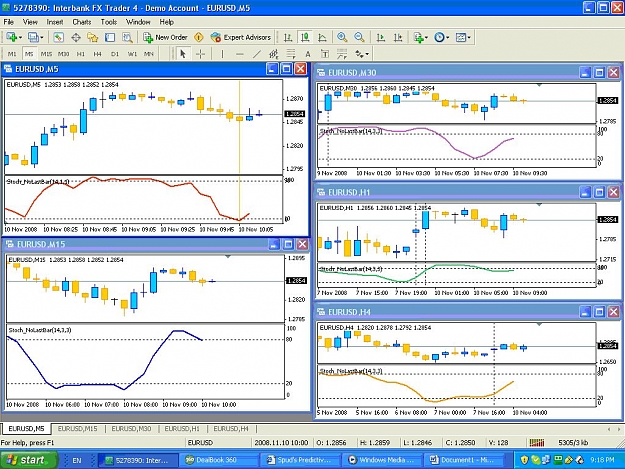Switch to bar chart mode
The height and width of the screenshot is (469, 625).
tap(288, 37)
